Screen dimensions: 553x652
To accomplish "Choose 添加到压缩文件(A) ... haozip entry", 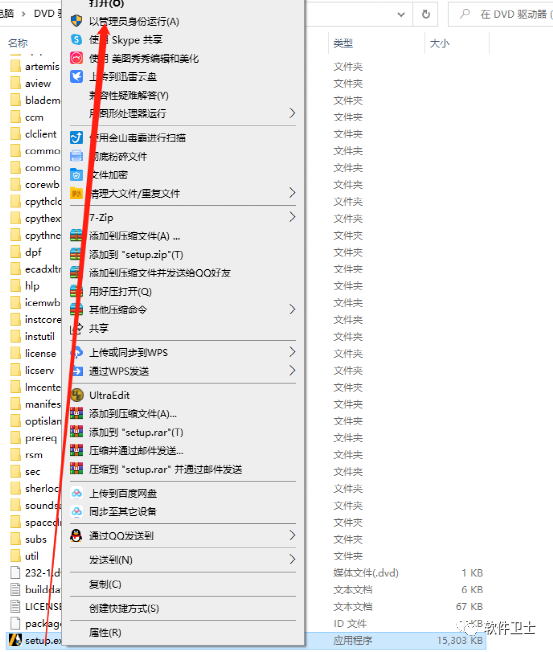I will 135,236.
